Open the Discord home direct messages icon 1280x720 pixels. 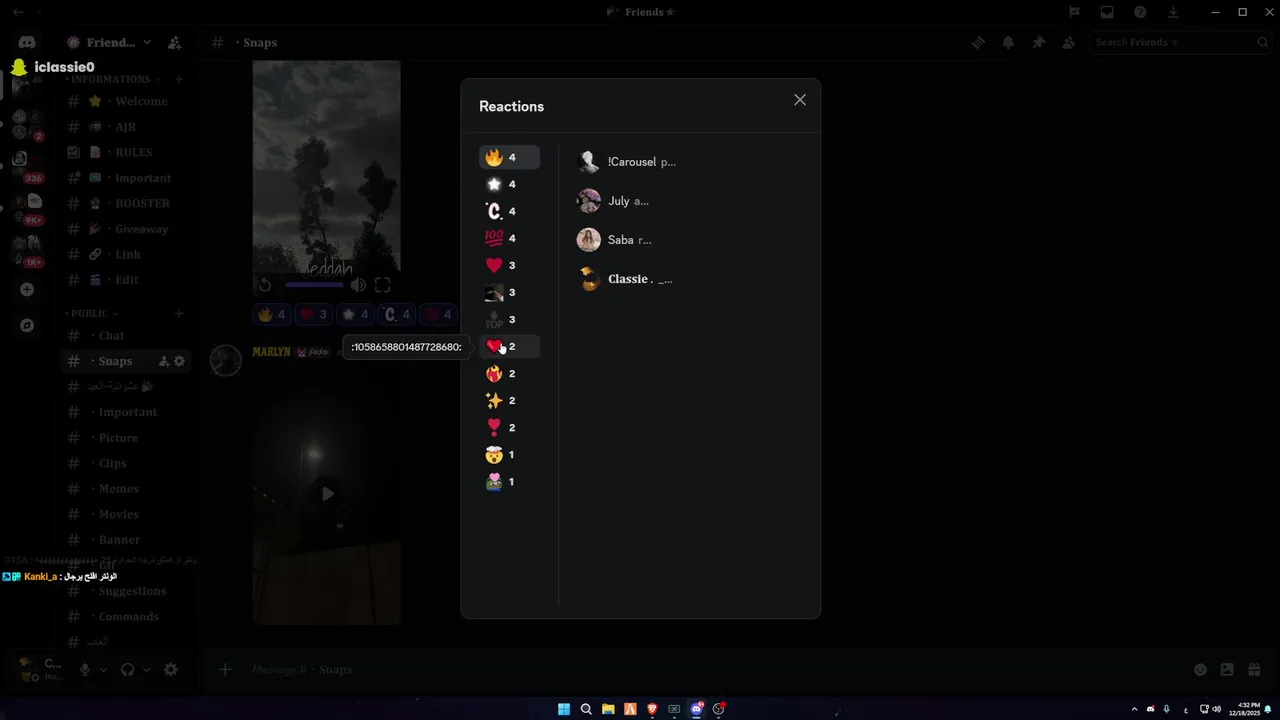click(27, 42)
